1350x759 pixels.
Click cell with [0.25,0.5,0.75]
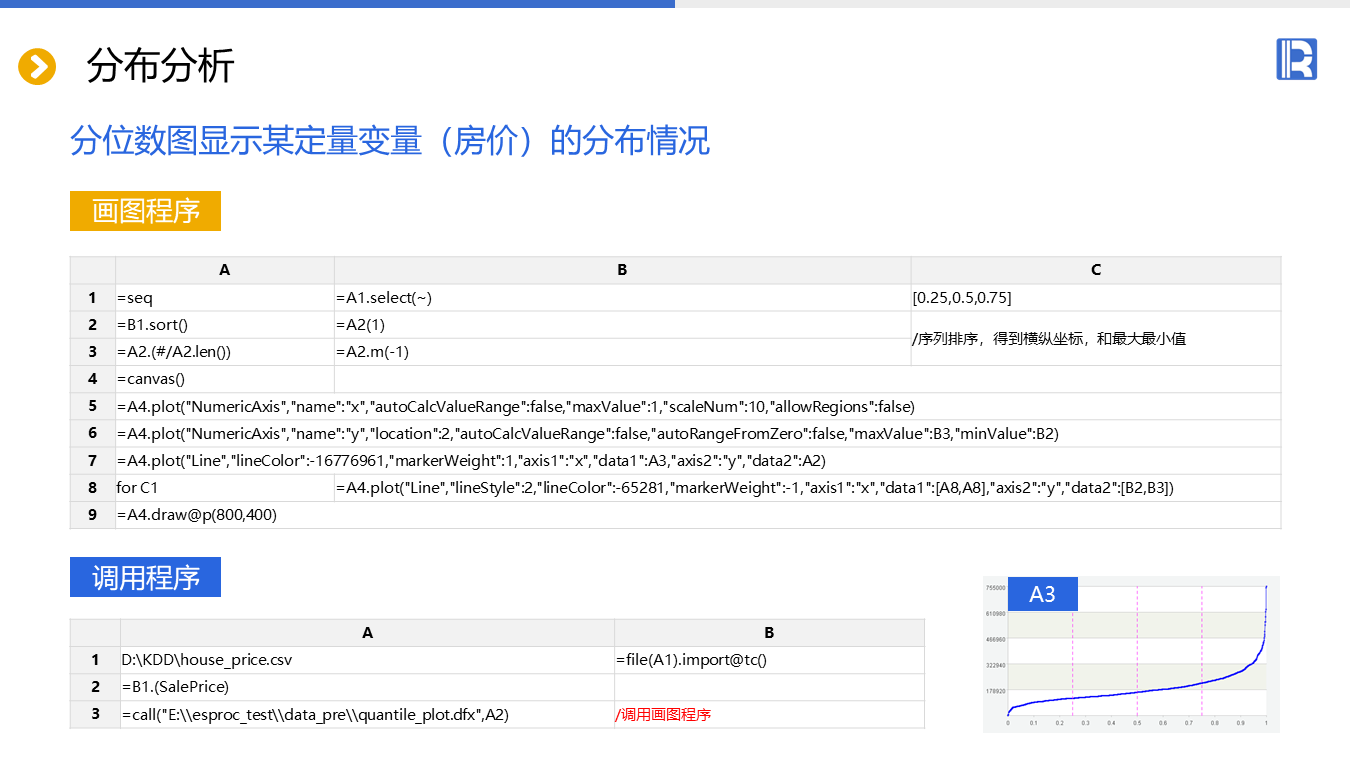coord(1095,298)
